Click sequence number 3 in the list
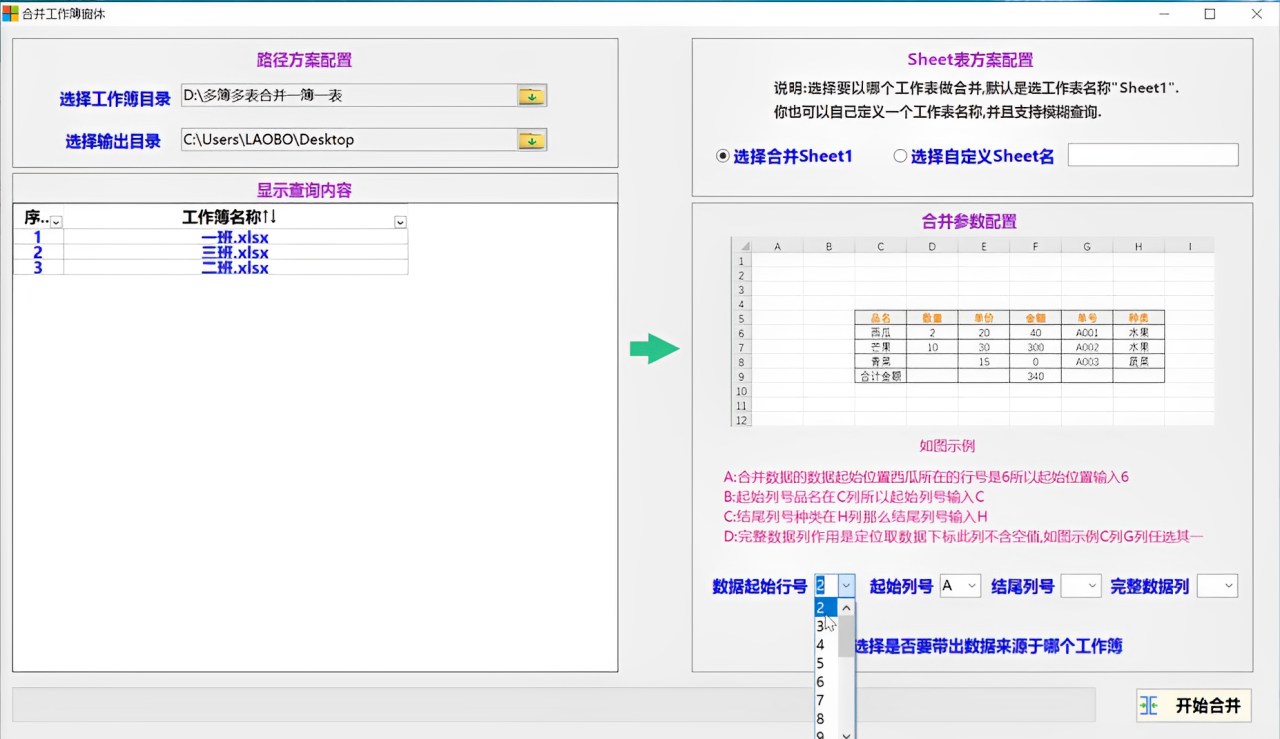Screen dimensions: 1280x739 (38, 268)
